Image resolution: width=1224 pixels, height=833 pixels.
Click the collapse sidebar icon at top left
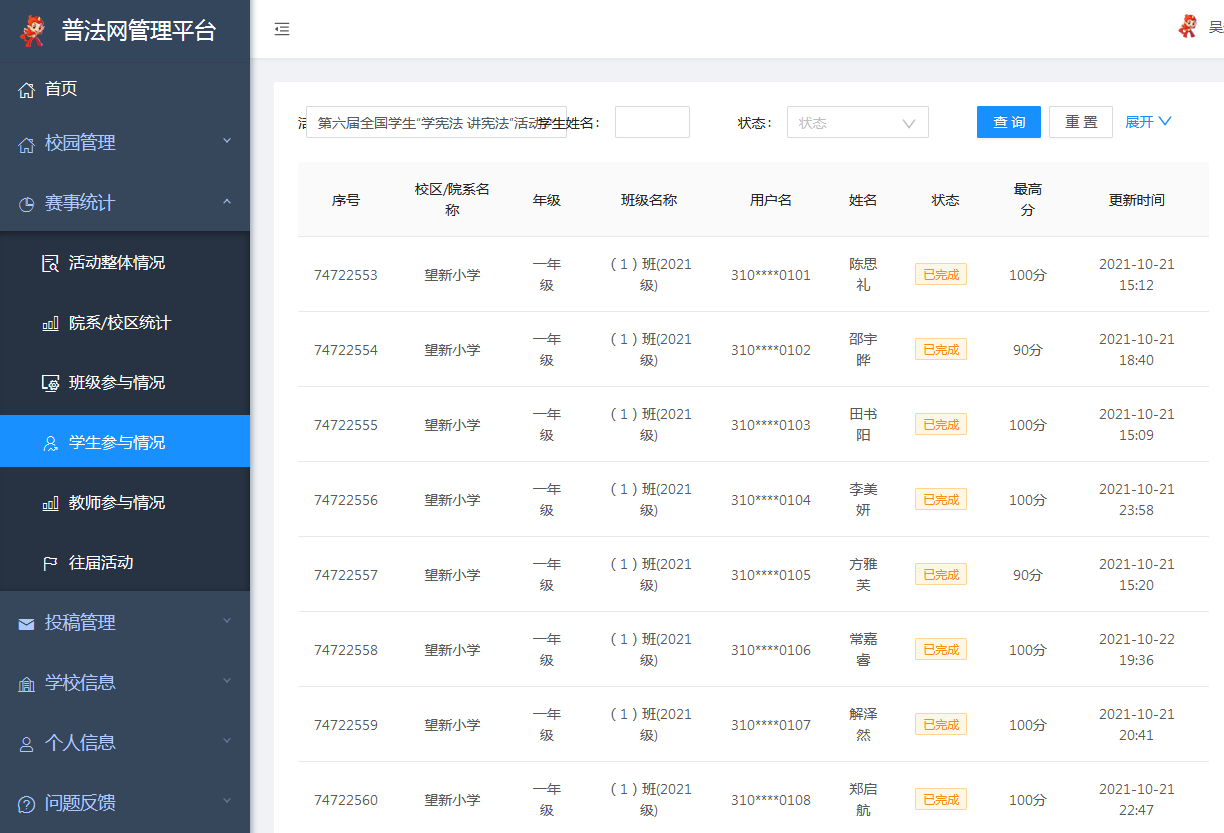click(x=281, y=29)
